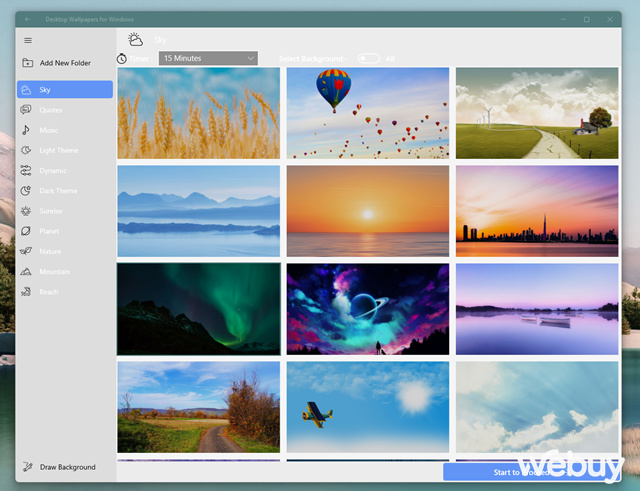Click the Select Background label text
640x491 pixels.
pyautogui.click(x=313, y=59)
